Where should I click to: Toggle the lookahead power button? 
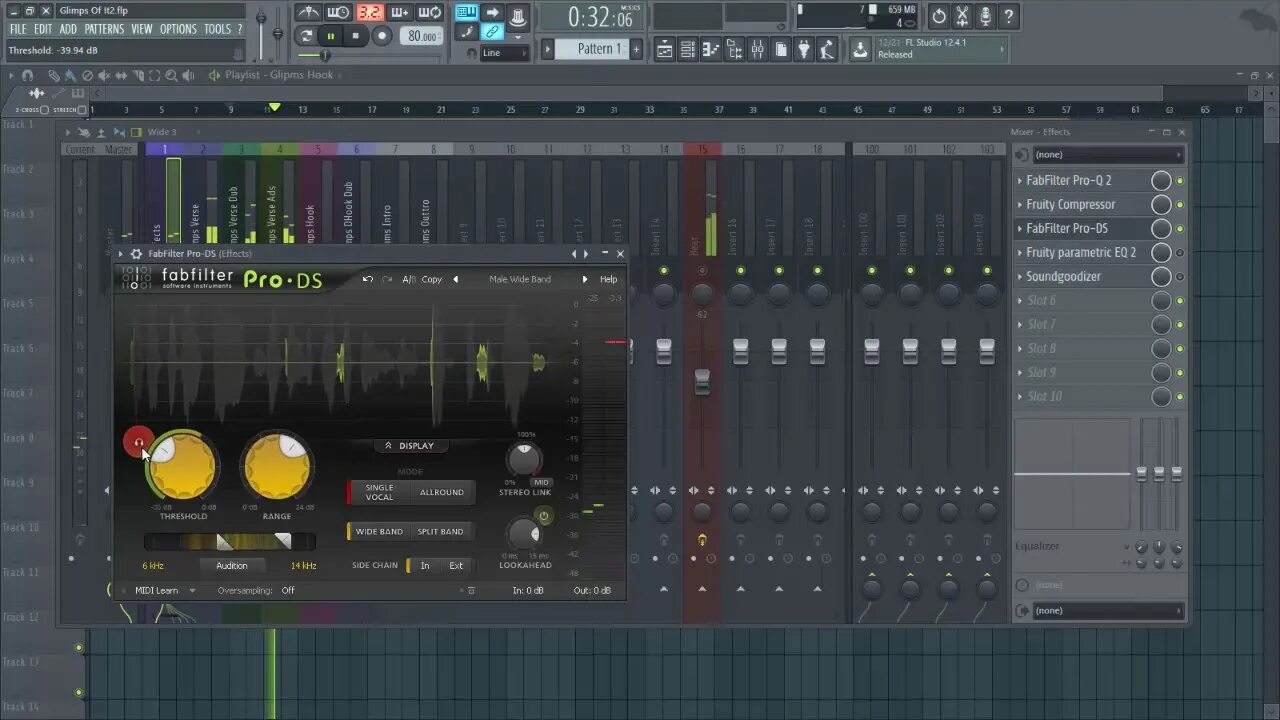543,516
